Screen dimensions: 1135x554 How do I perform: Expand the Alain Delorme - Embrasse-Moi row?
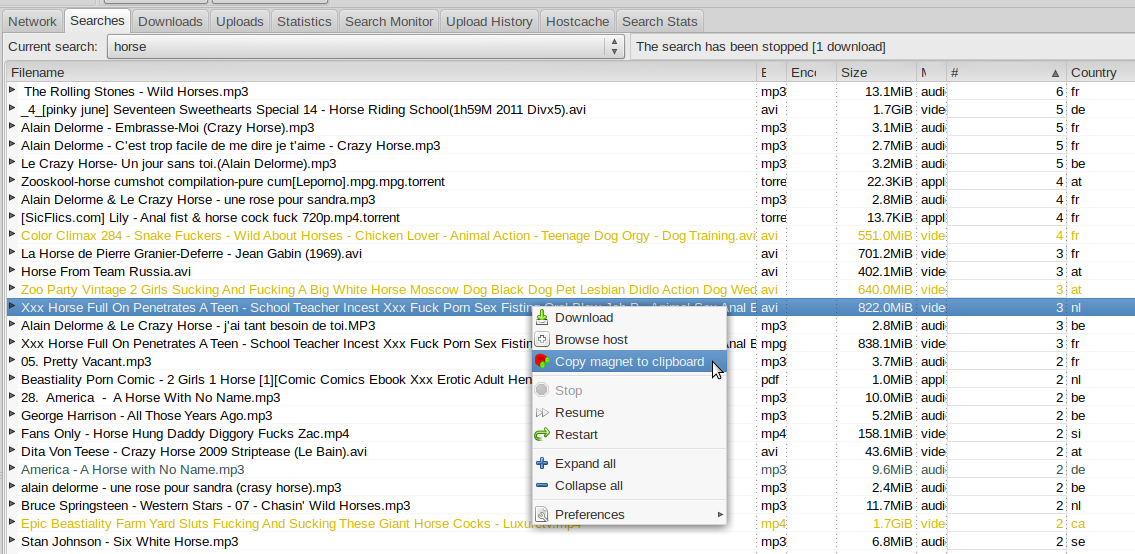(x=12, y=127)
